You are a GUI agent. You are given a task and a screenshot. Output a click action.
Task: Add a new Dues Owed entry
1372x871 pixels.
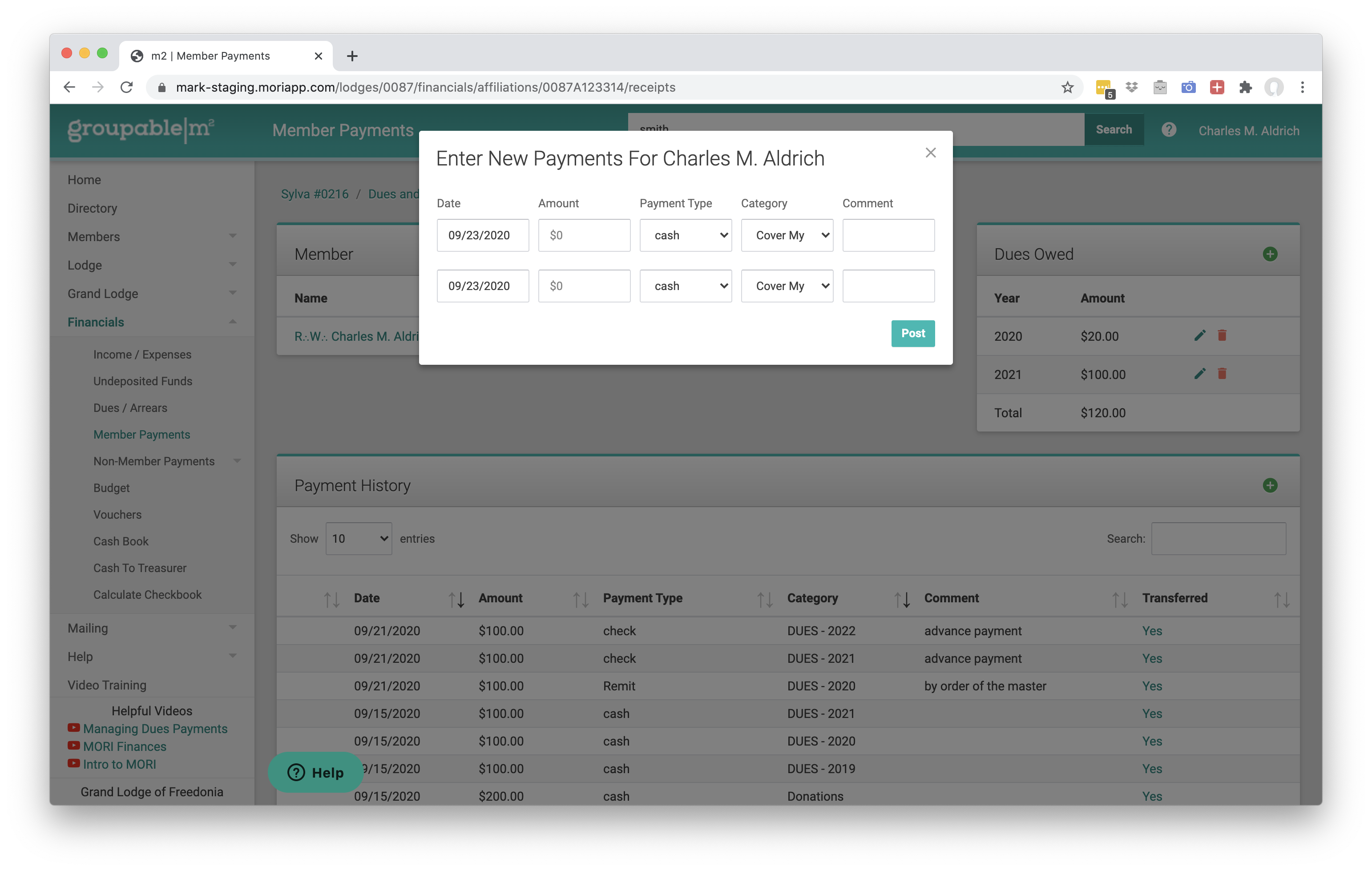[1270, 254]
